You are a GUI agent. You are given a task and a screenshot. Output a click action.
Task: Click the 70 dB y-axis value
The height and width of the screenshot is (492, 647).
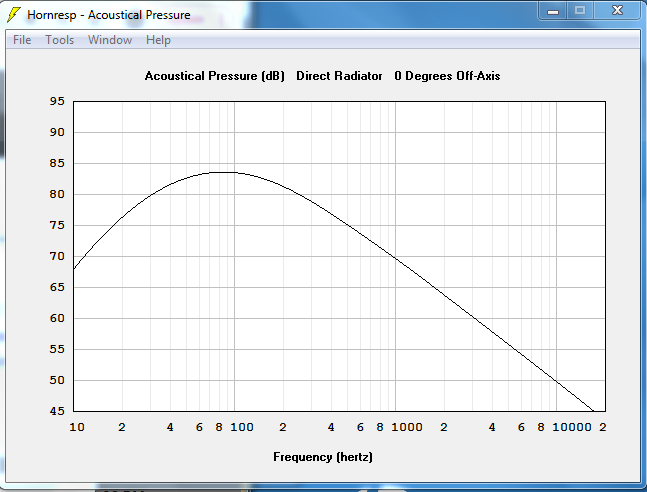click(x=57, y=256)
